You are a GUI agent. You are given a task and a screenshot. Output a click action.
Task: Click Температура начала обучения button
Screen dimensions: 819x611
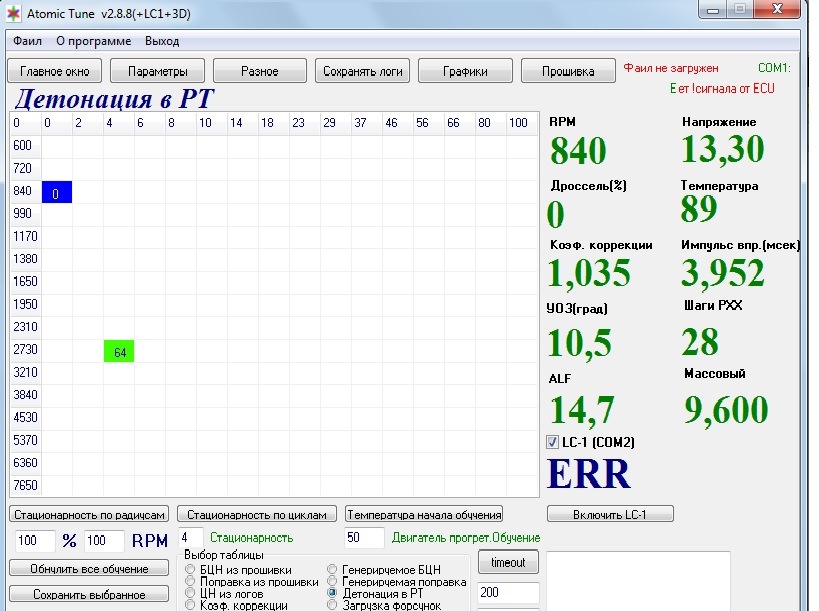point(424,514)
